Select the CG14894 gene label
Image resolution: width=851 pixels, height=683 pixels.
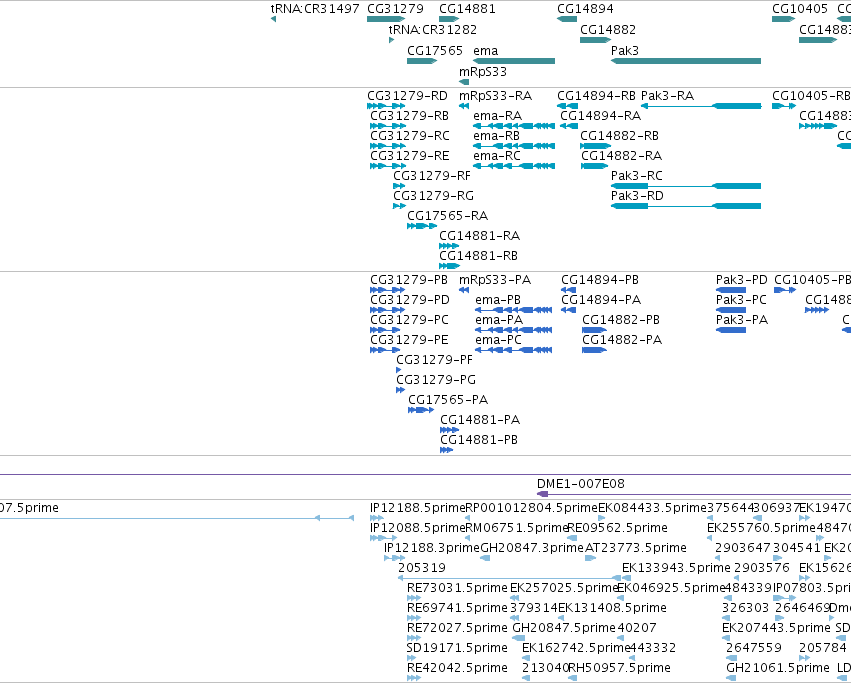(585, 9)
